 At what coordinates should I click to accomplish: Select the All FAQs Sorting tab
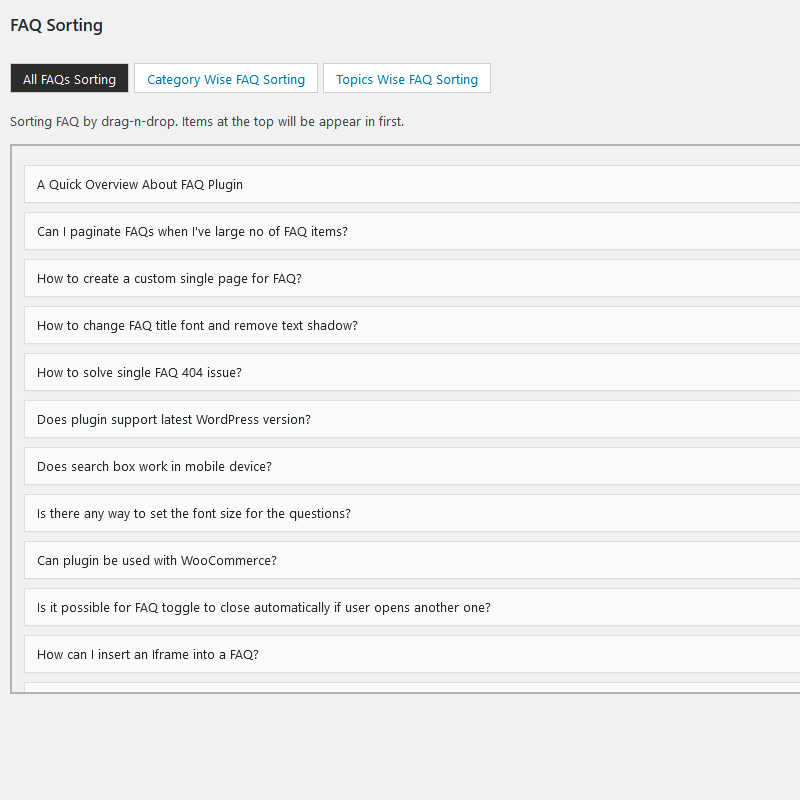click(69, 77)
